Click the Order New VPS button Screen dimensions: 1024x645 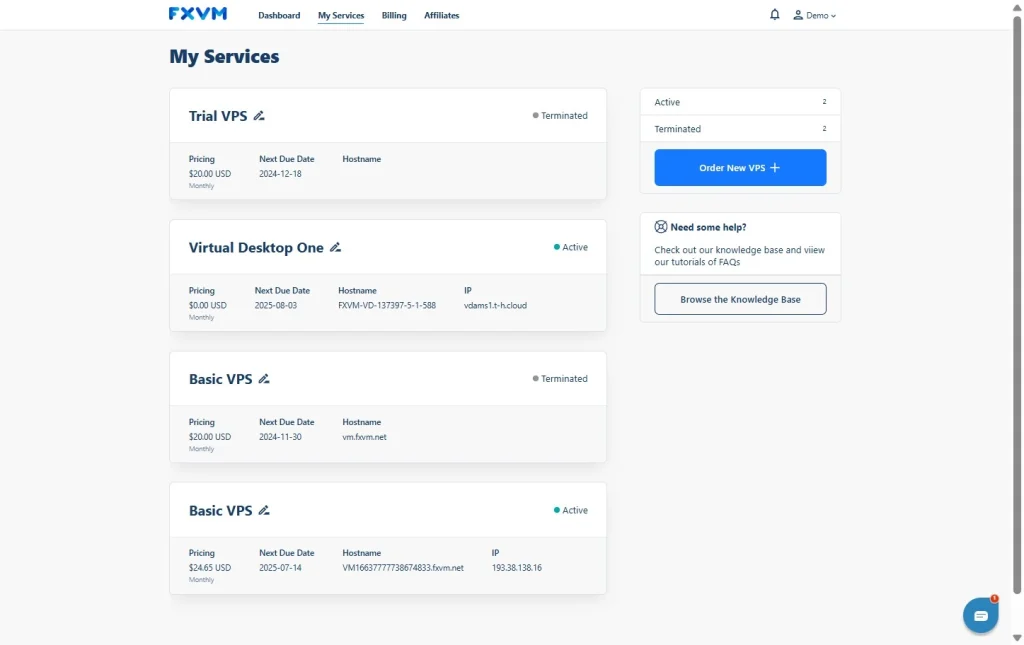740,168
